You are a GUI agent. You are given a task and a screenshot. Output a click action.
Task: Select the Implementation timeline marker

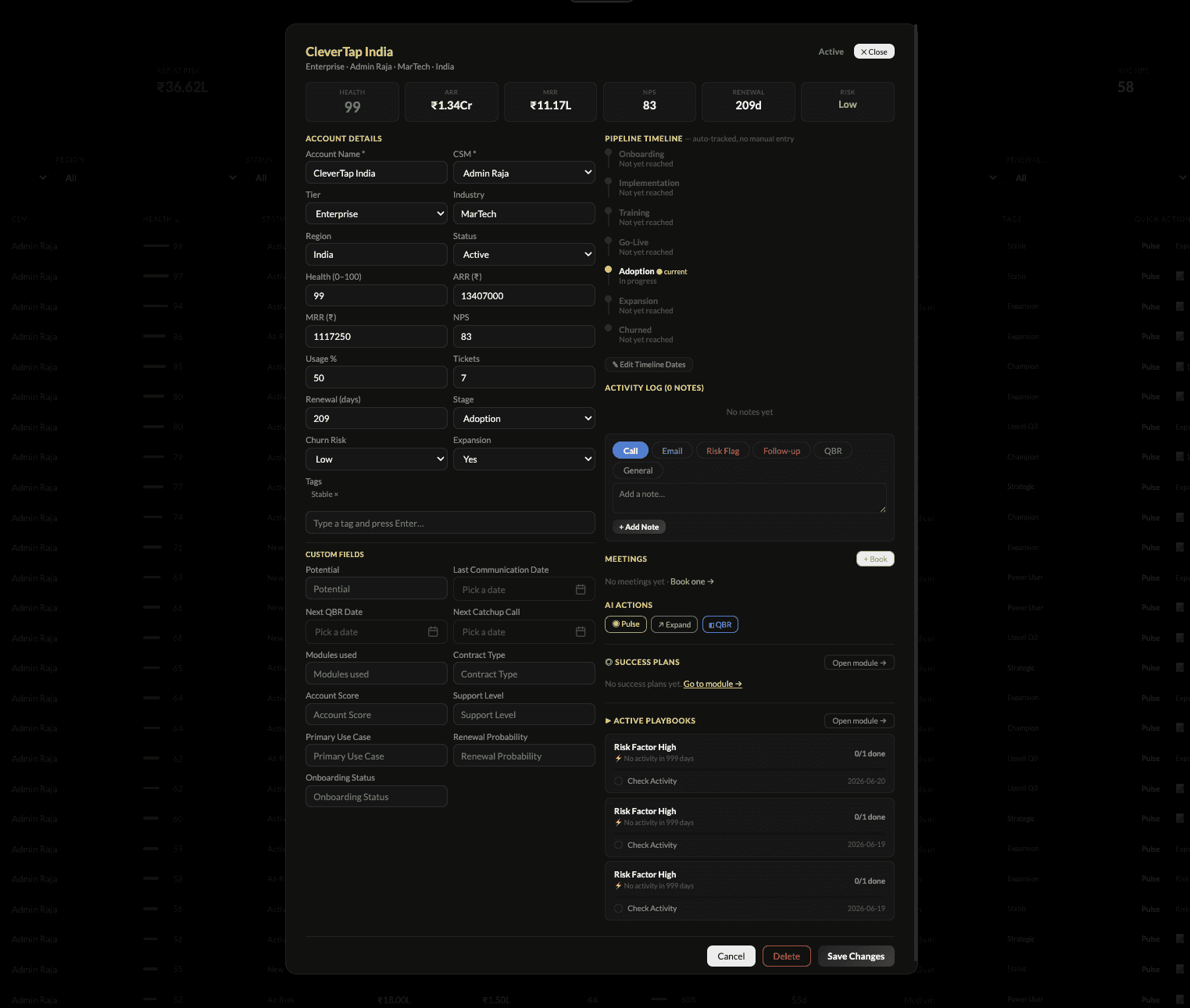pos(609,181)
